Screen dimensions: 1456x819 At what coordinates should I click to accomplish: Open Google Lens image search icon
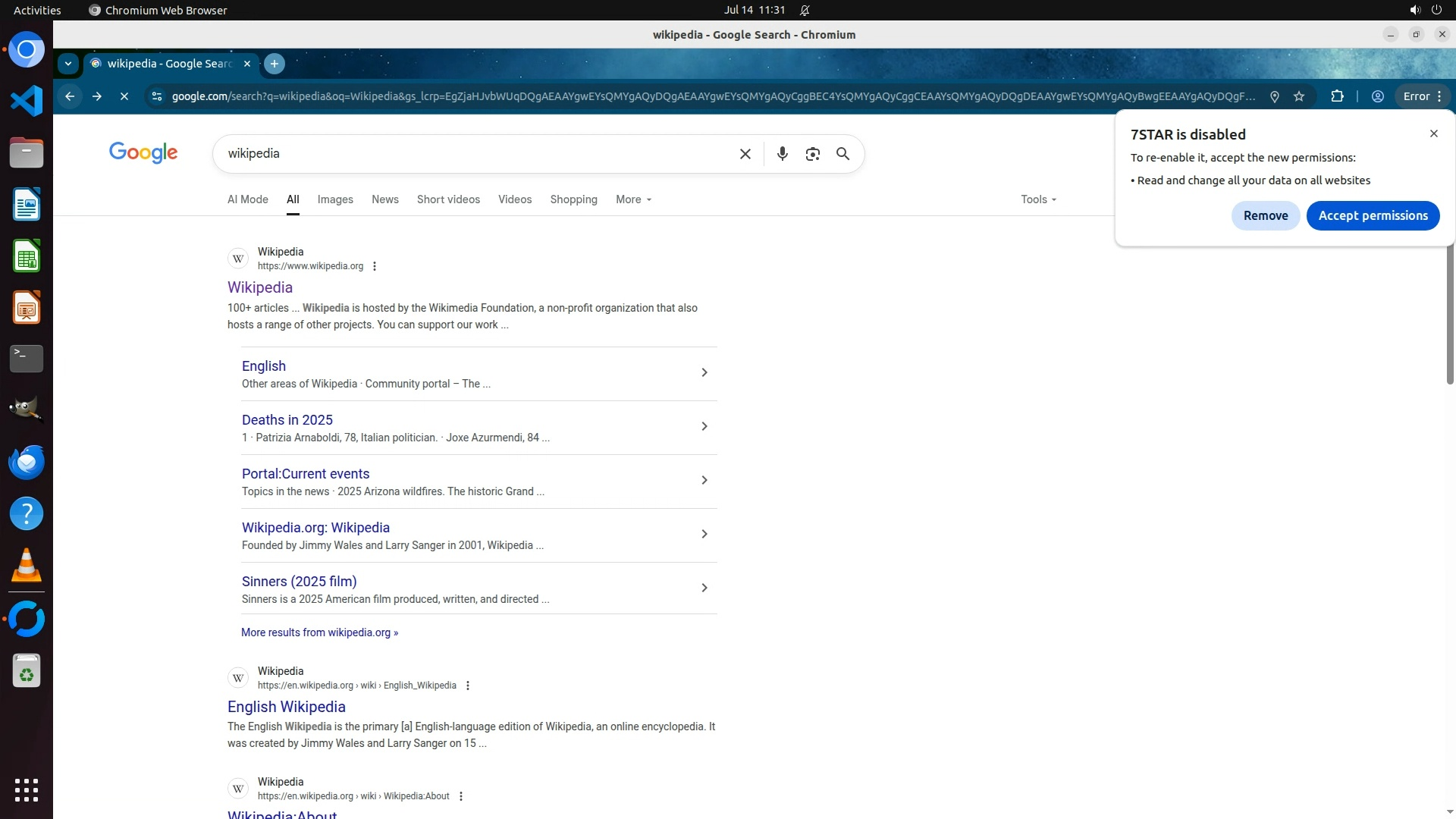tap(812, 154)
